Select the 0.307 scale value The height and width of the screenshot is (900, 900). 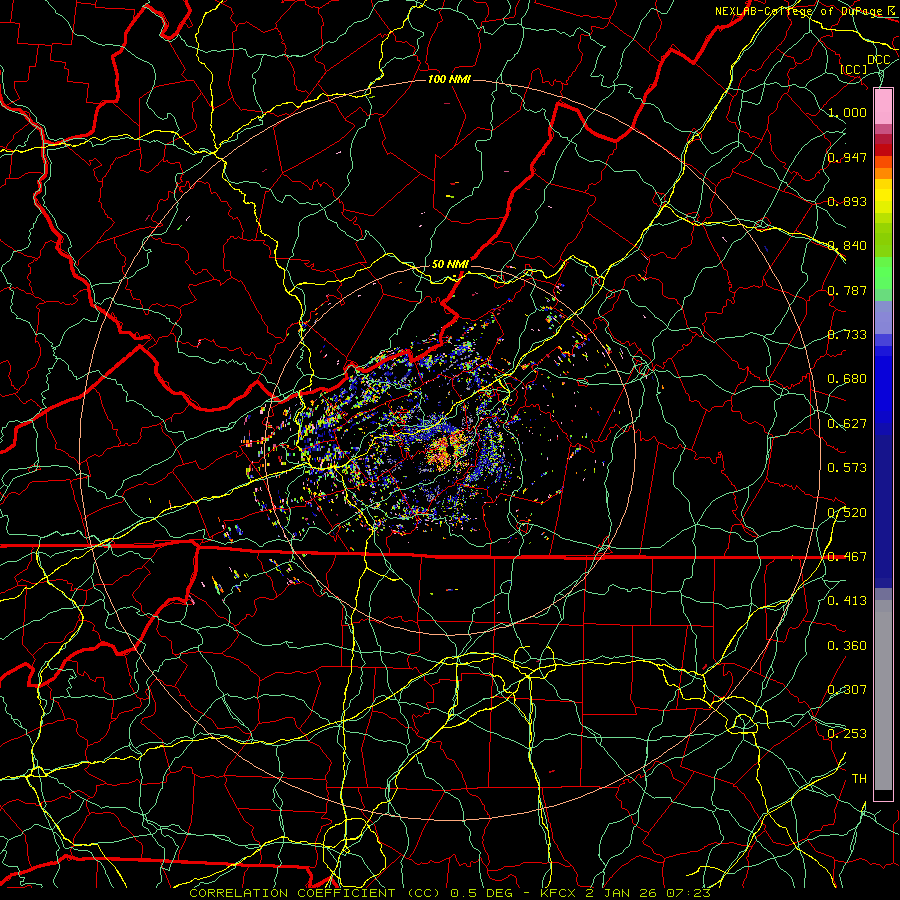pyautogui.click(x=847, y=690)
